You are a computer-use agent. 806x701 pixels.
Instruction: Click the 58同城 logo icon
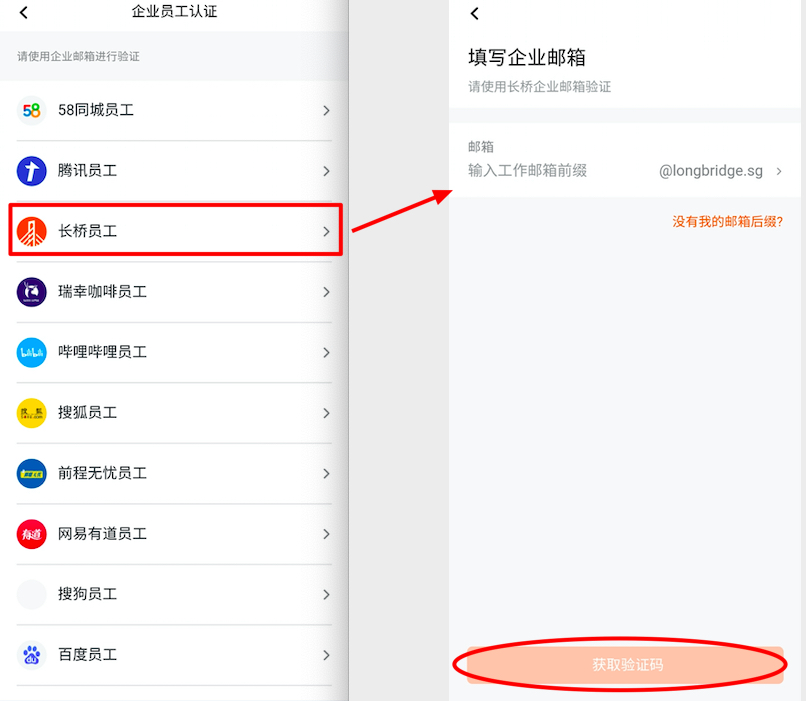click(x=31, y=110)
